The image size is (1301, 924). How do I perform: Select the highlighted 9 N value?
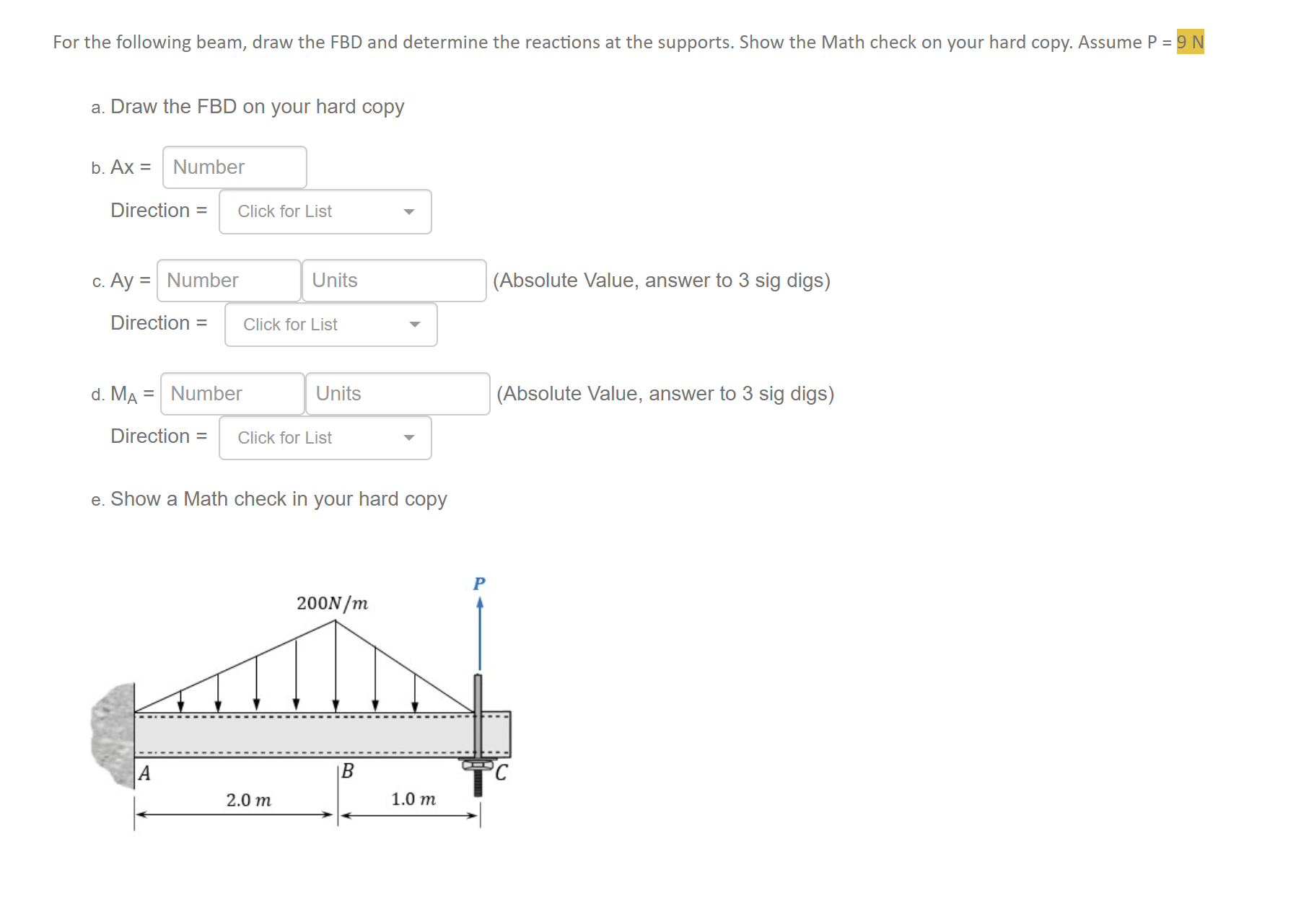(x=1191, y=42)
